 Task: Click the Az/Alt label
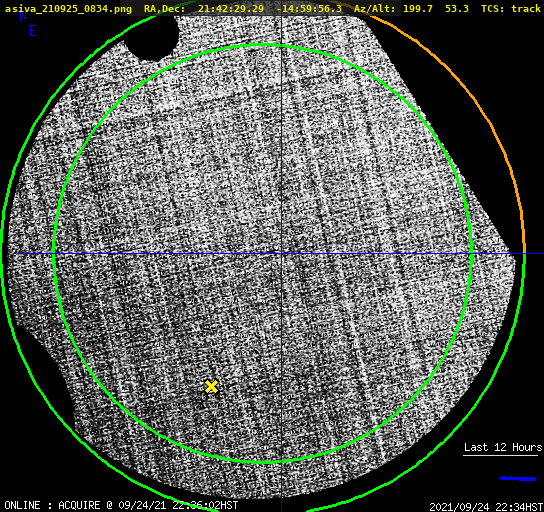[x=374, y=9]
